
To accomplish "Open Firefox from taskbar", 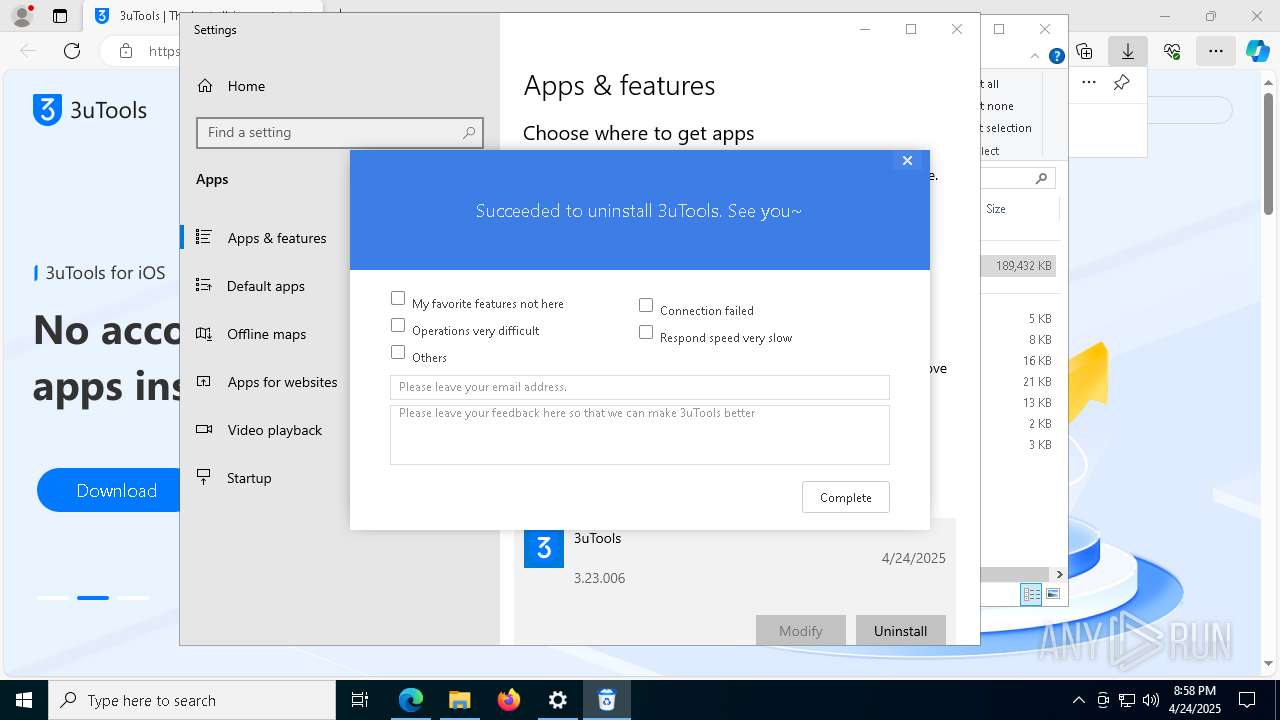I will tap(508, 700).
